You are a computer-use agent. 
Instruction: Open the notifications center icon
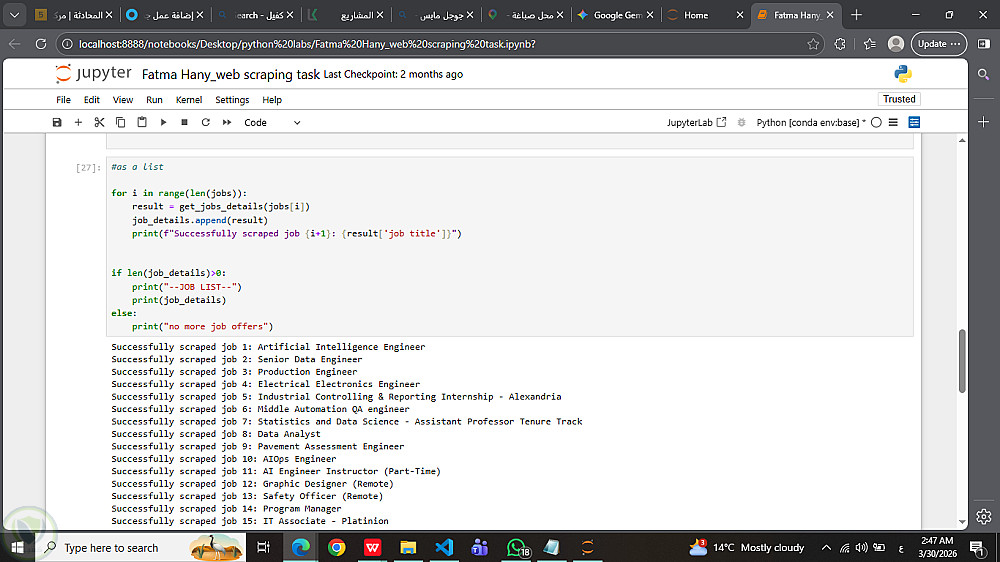tap(976, 547)
